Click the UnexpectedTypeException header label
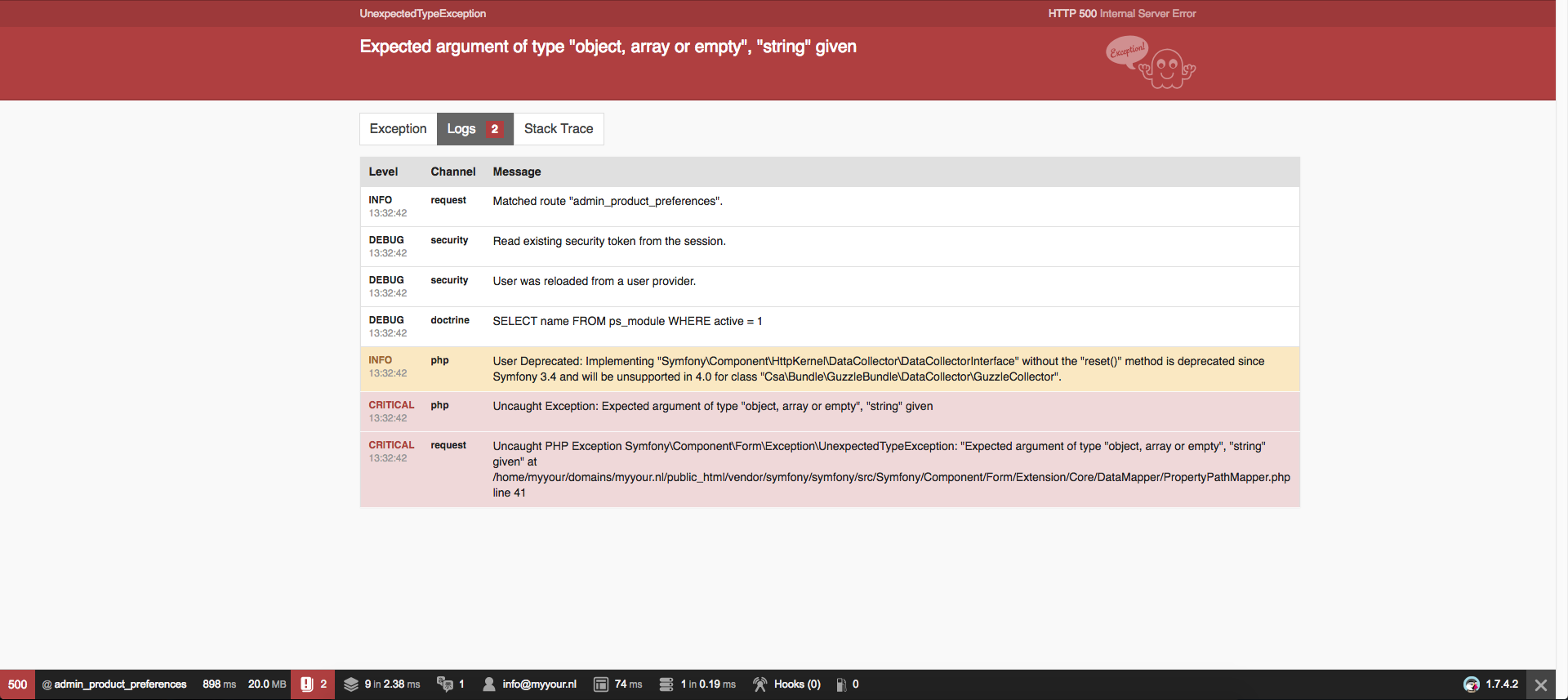The width and height of the screenshot is (1568, 700). click(x=423, y=14)
